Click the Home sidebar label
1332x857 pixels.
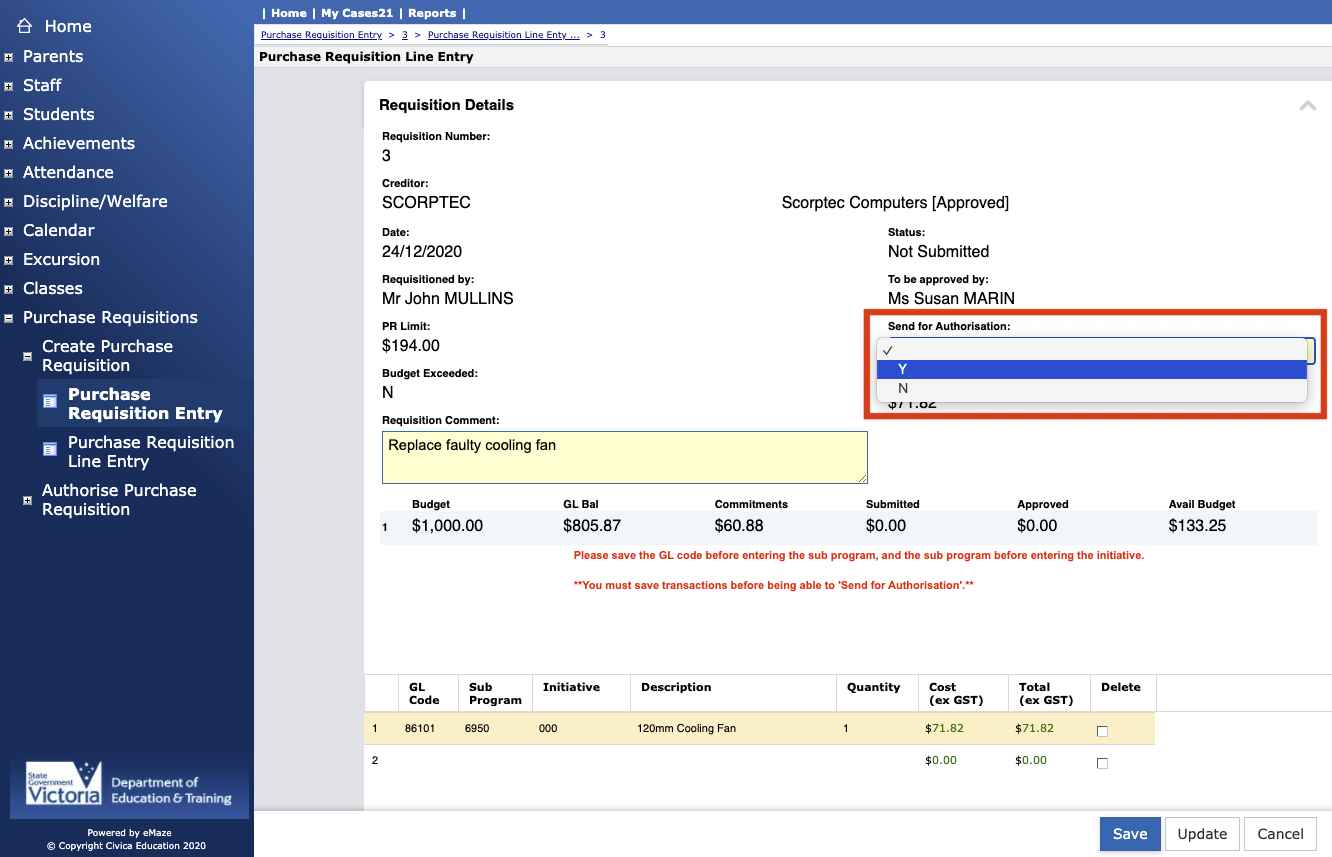pyautogui.click(x=68, y=26)
